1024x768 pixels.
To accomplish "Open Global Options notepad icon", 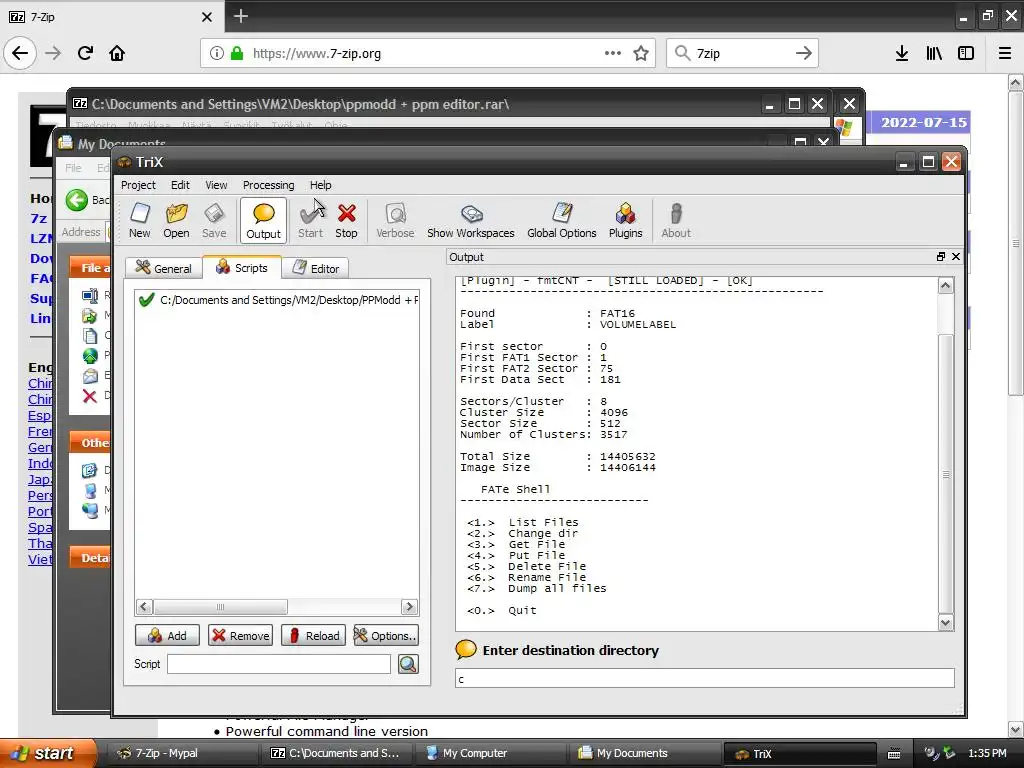I will 562,221.
